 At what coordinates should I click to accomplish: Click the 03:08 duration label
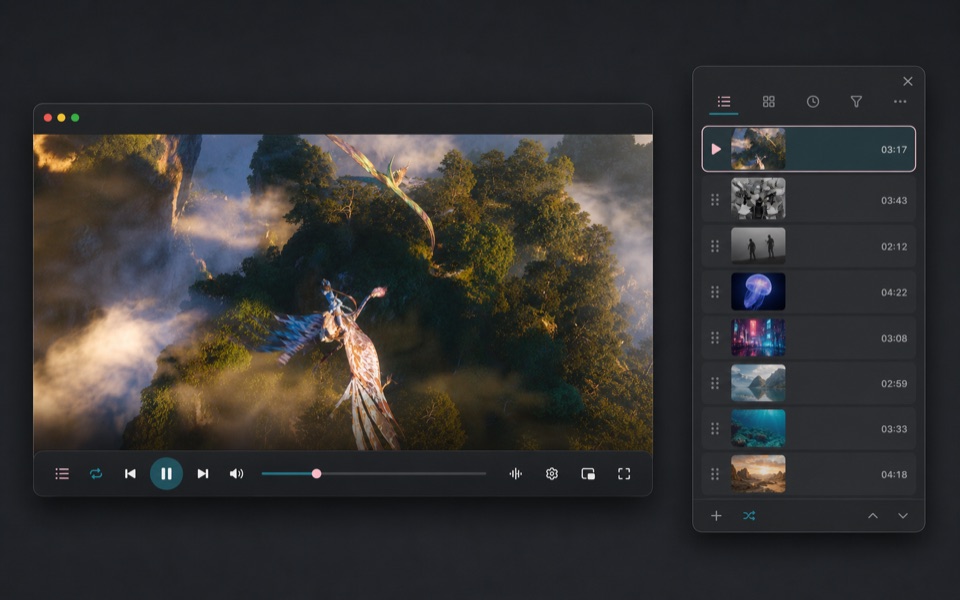[x=894, y=339]
